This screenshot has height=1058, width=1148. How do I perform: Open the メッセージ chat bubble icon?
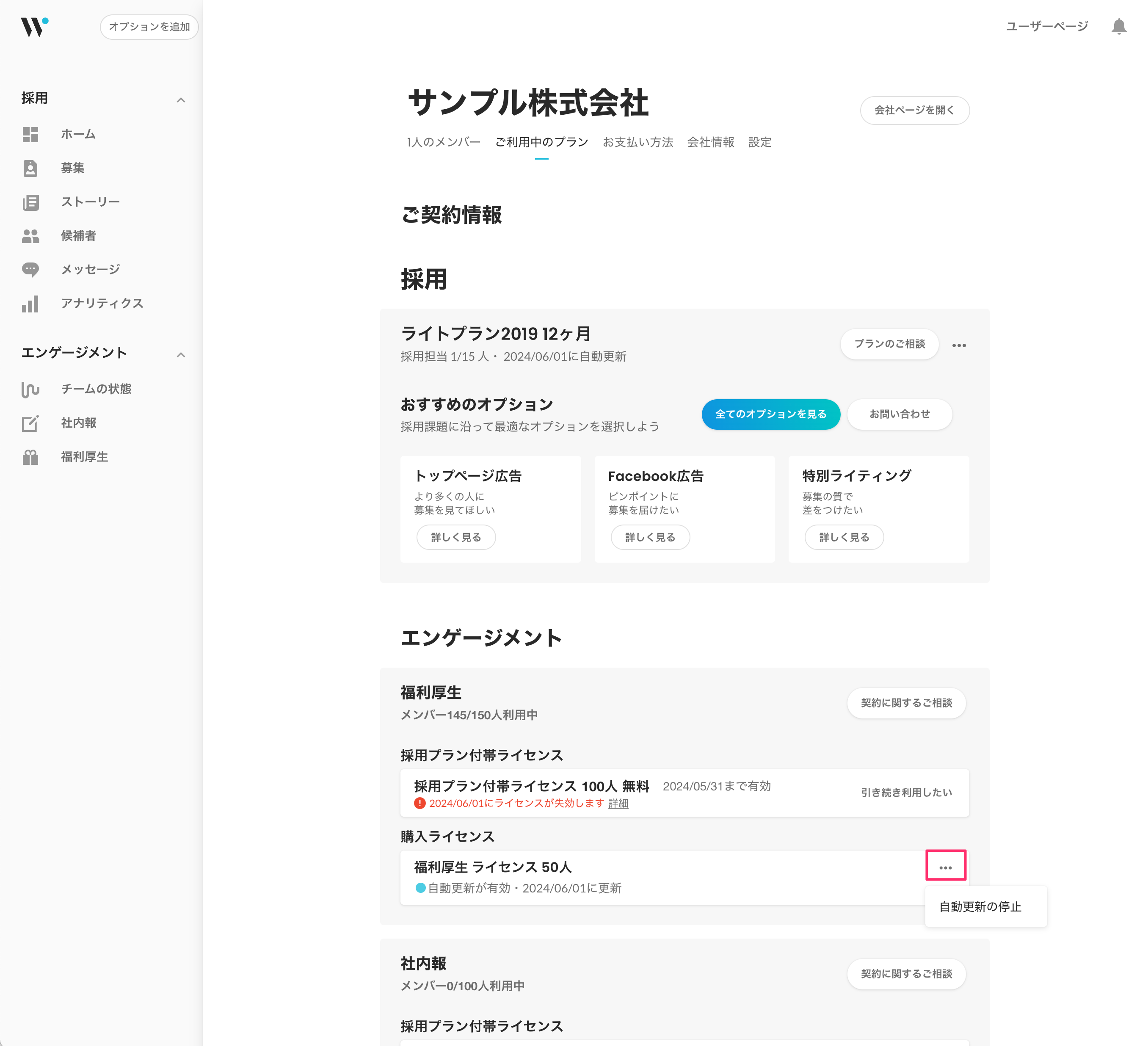30,270
